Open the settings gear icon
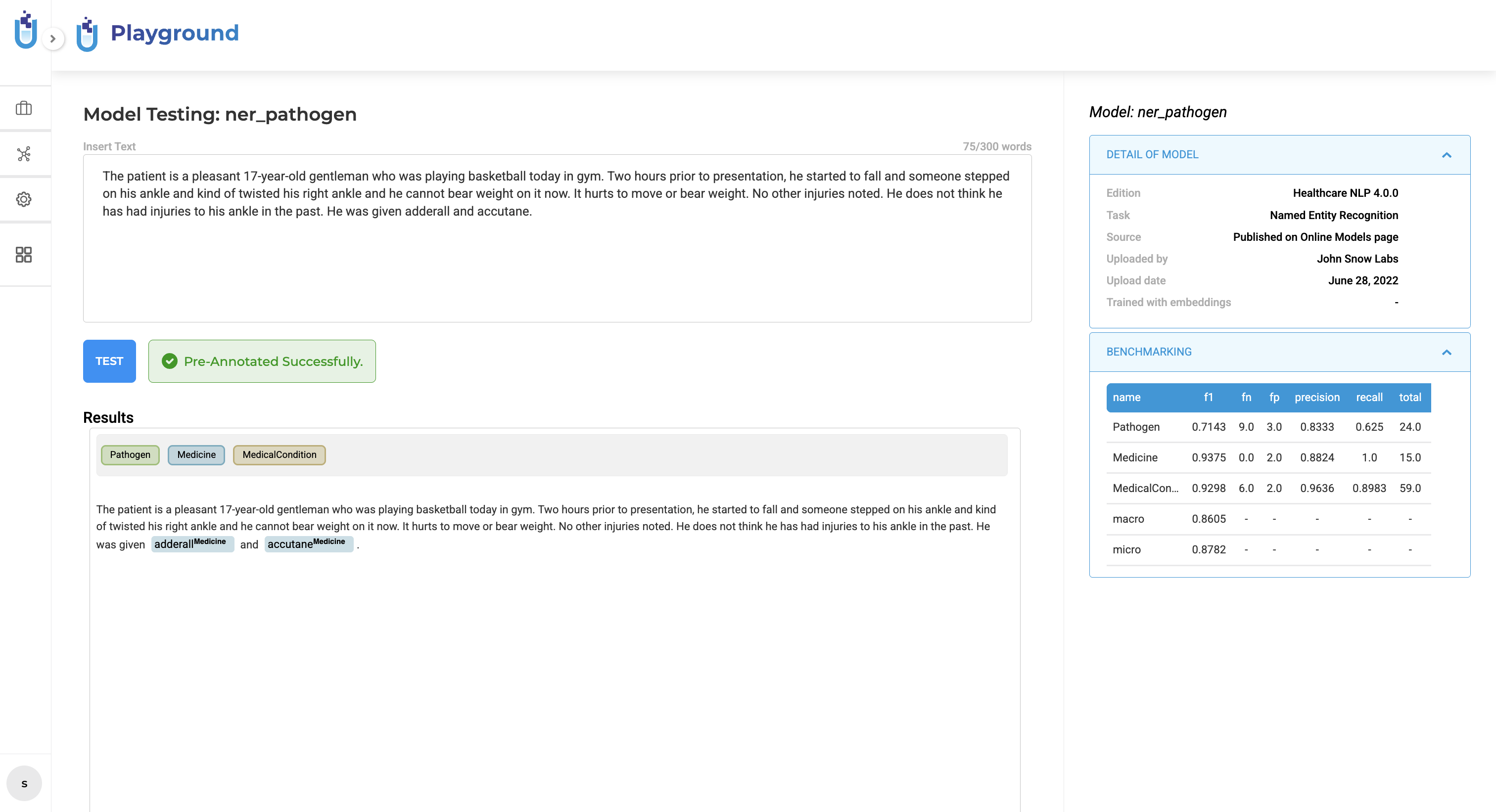The height and width of the screenshot is (812, 1496). 24,199
